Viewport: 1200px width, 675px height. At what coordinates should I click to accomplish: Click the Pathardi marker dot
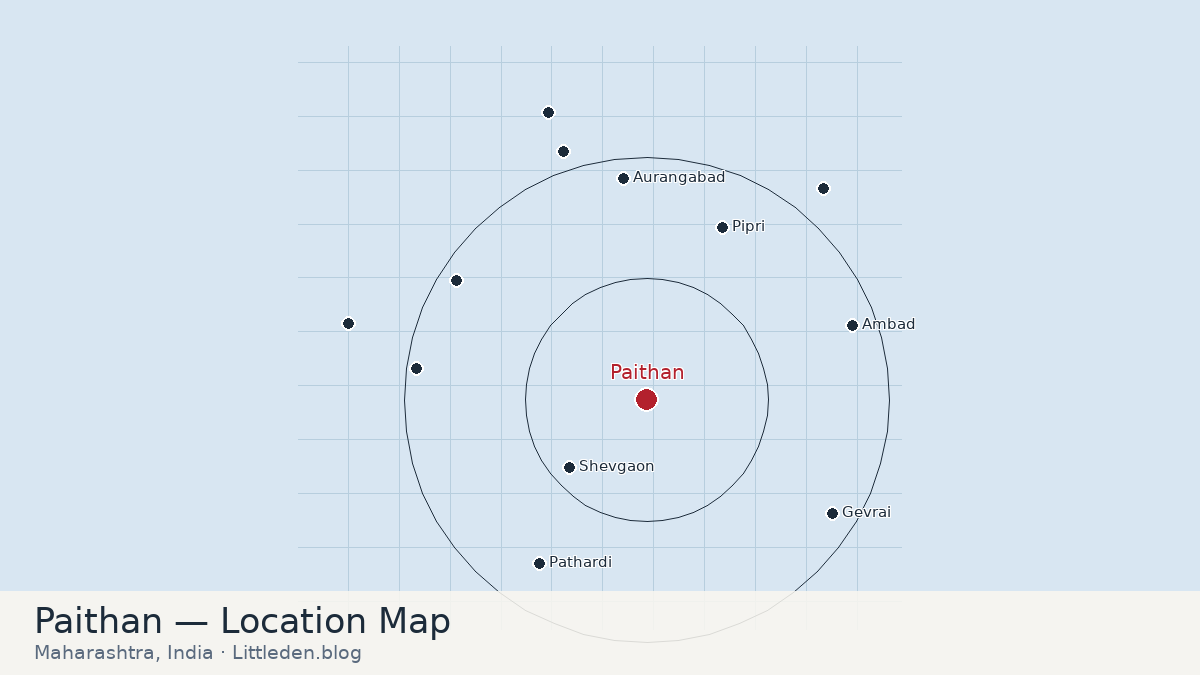tap(539, 564)
